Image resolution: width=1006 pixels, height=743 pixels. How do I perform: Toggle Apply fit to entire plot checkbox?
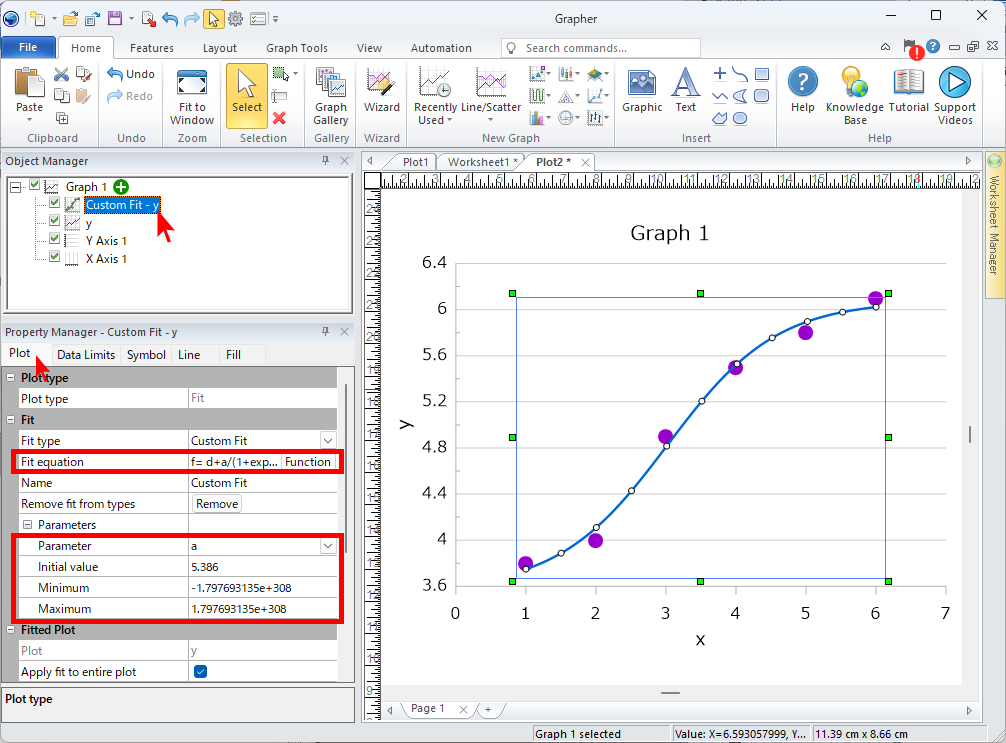pyautogui.click(x=200, y=672)
